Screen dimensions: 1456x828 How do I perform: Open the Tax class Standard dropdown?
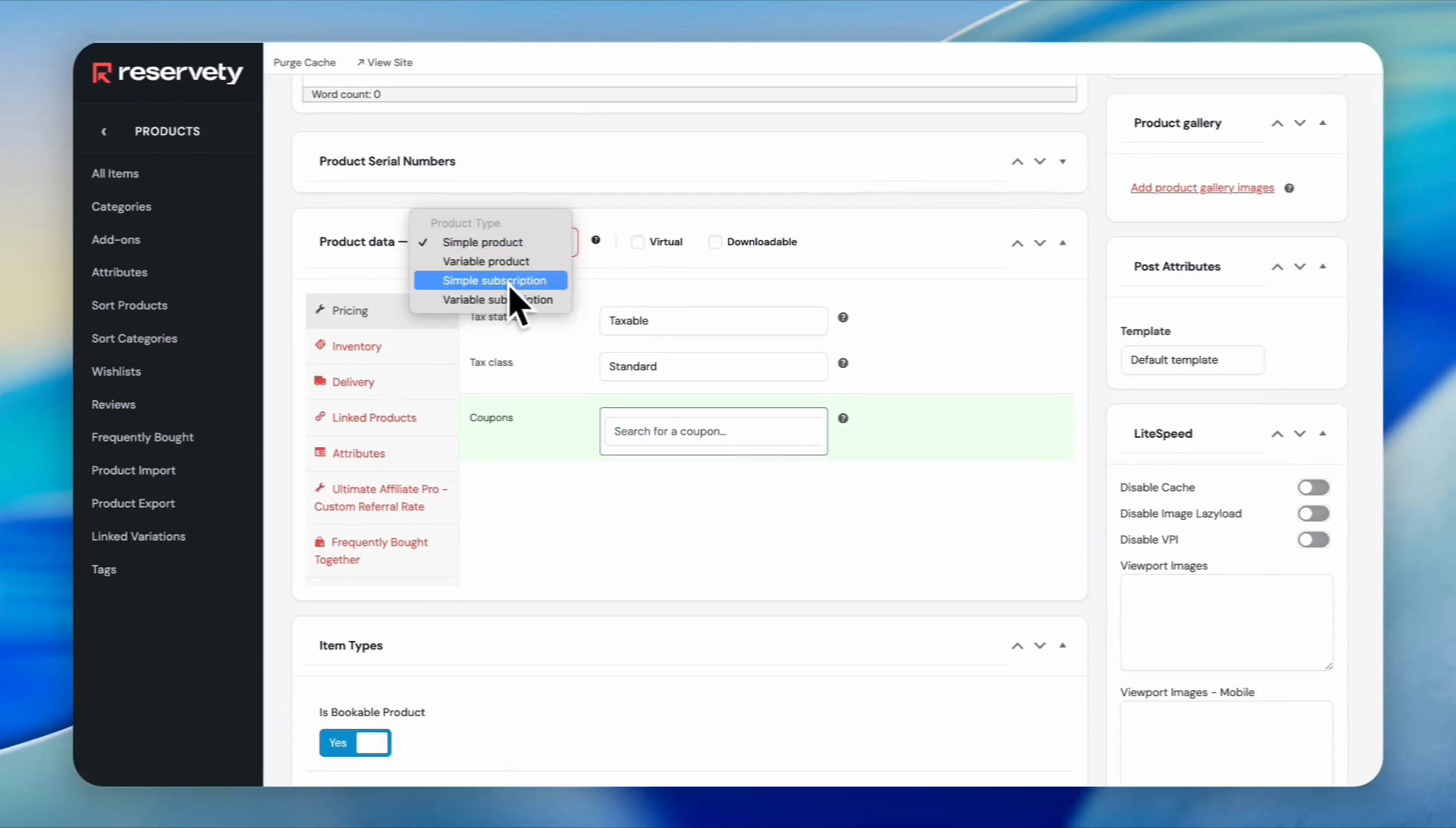(713, 366)
